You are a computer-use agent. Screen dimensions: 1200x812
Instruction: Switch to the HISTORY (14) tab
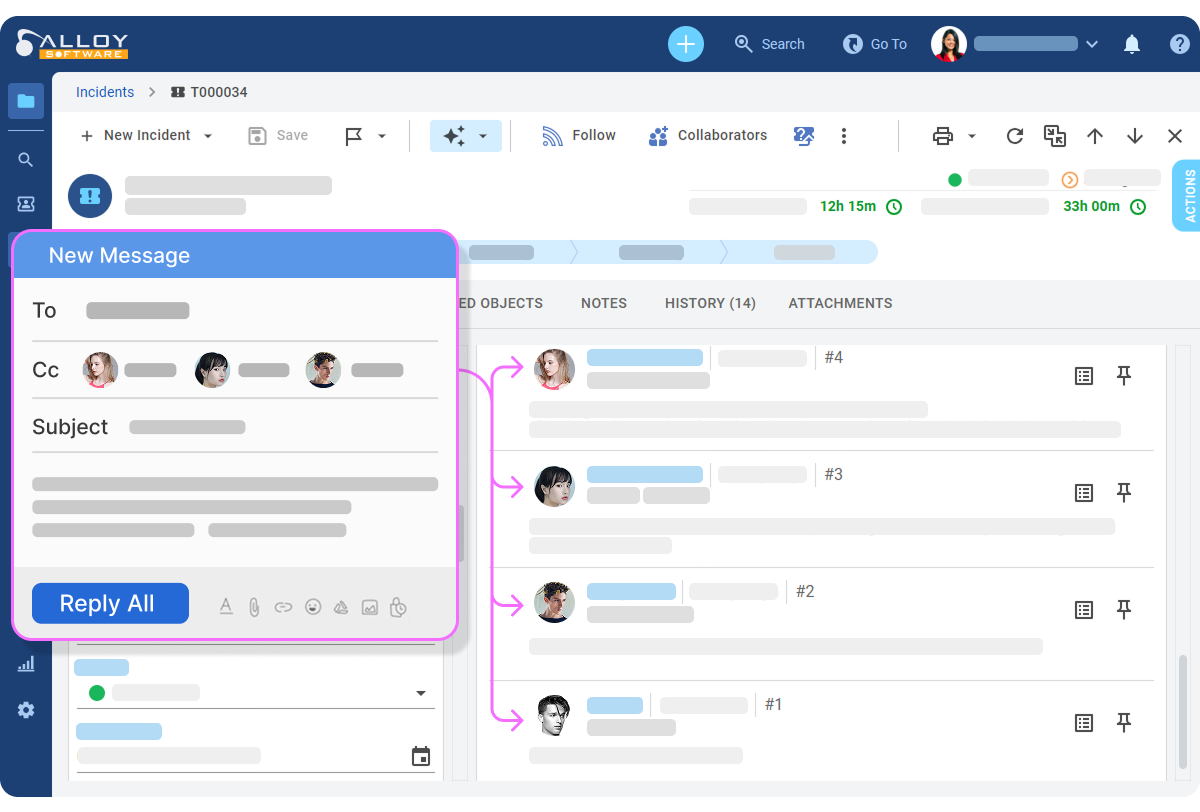[710, 303]
